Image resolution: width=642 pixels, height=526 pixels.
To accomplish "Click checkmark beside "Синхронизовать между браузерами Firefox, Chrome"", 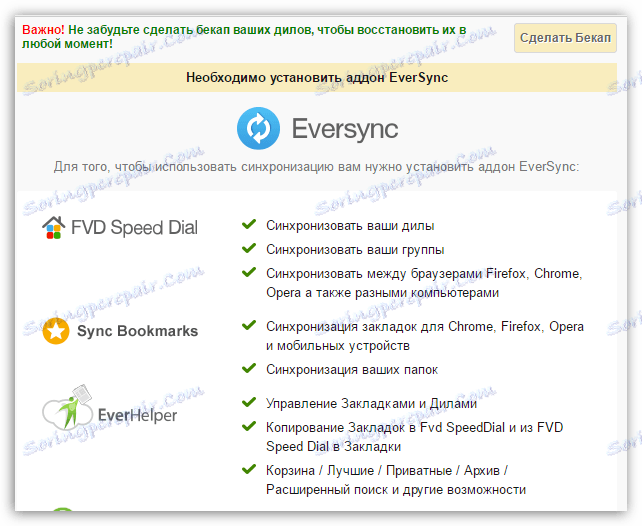I will click(249, 272).
